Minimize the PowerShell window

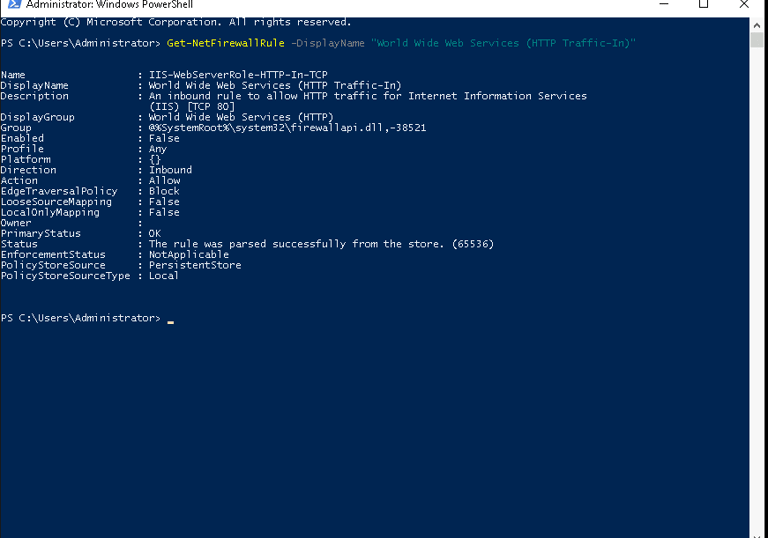(x=664, y=4)
